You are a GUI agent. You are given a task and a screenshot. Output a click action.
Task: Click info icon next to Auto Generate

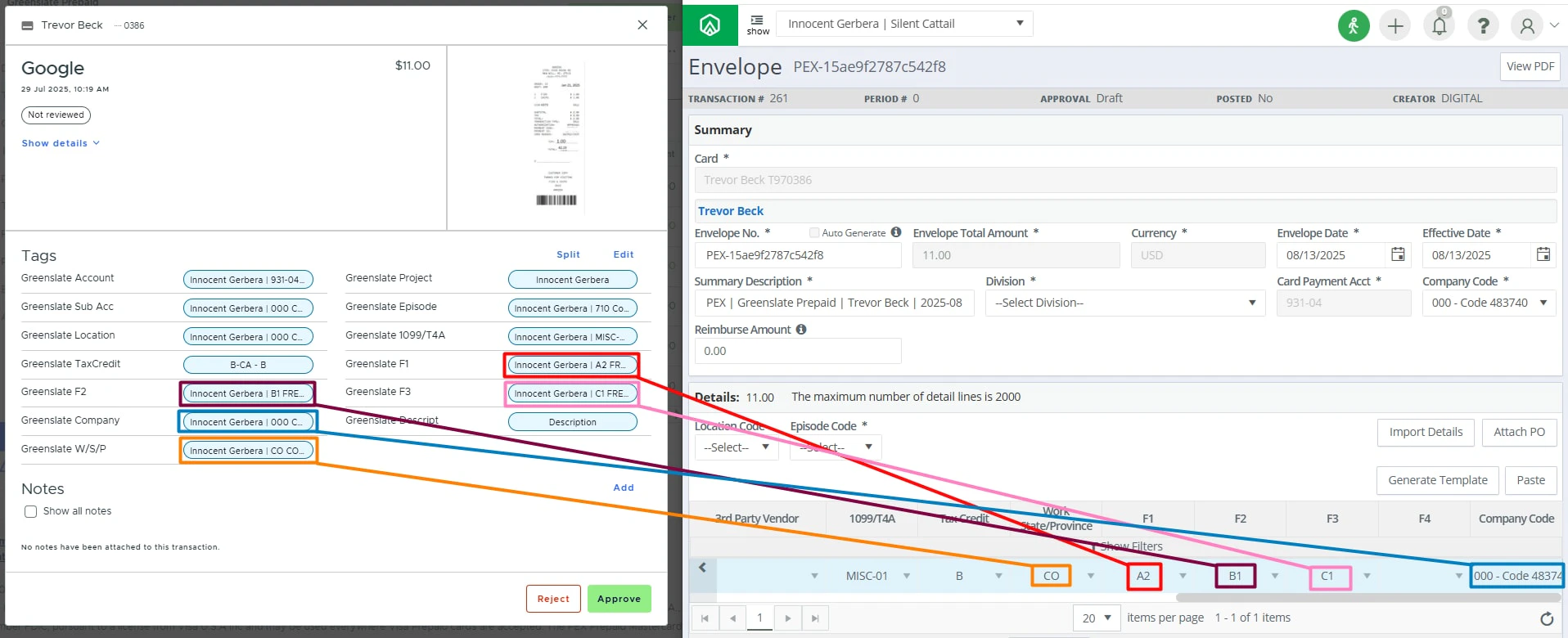pyautogui.click(x=896, y=232)
